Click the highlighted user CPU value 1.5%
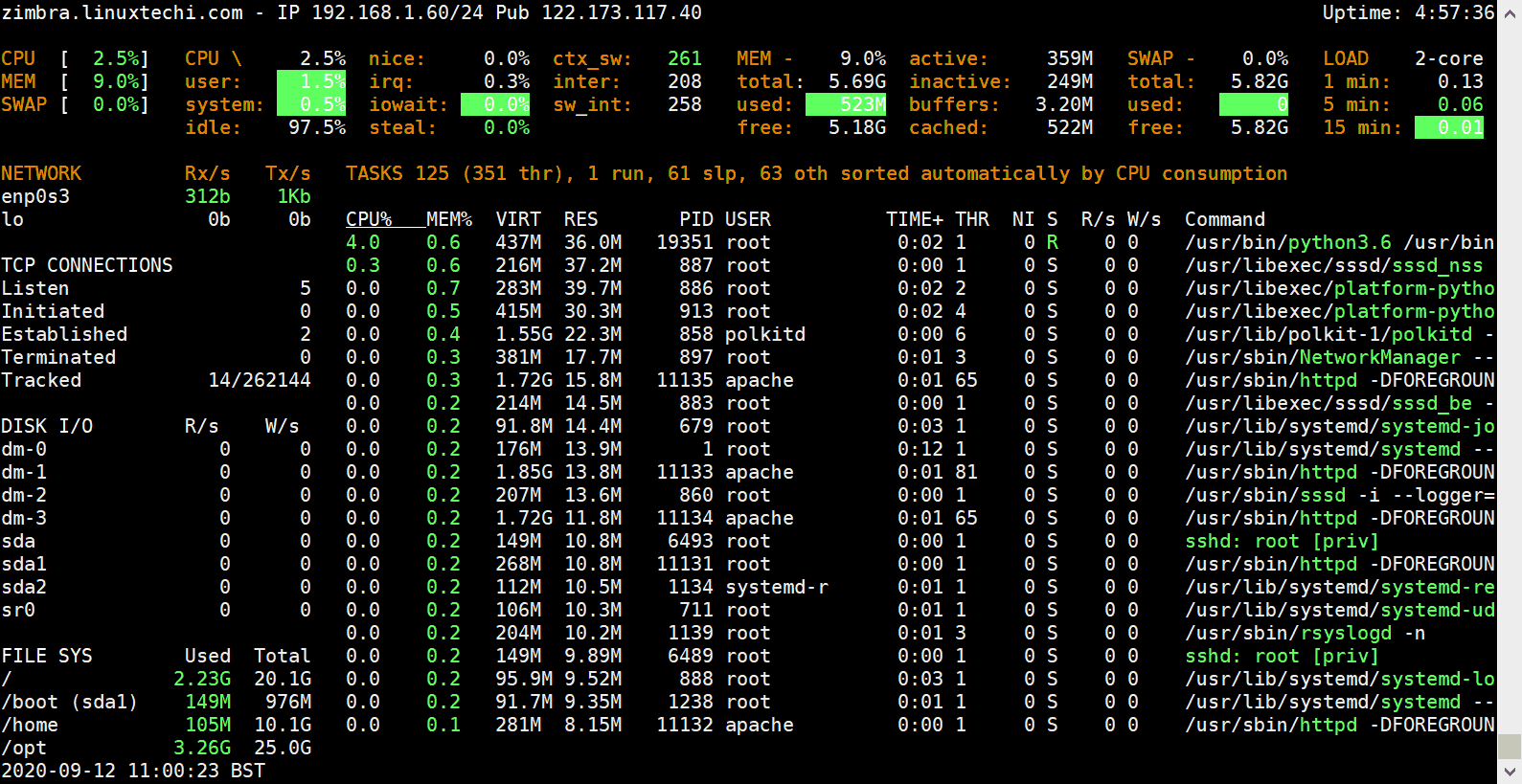1522x784 pixels. pyautogui.click(x=311, y=81)
